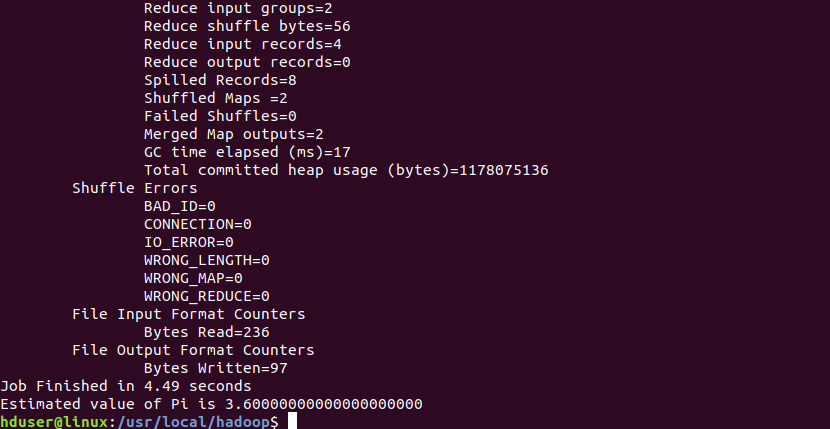
Task: Click the GC time elapsed (ms)=17 line
Action: (x=247, y=152)
